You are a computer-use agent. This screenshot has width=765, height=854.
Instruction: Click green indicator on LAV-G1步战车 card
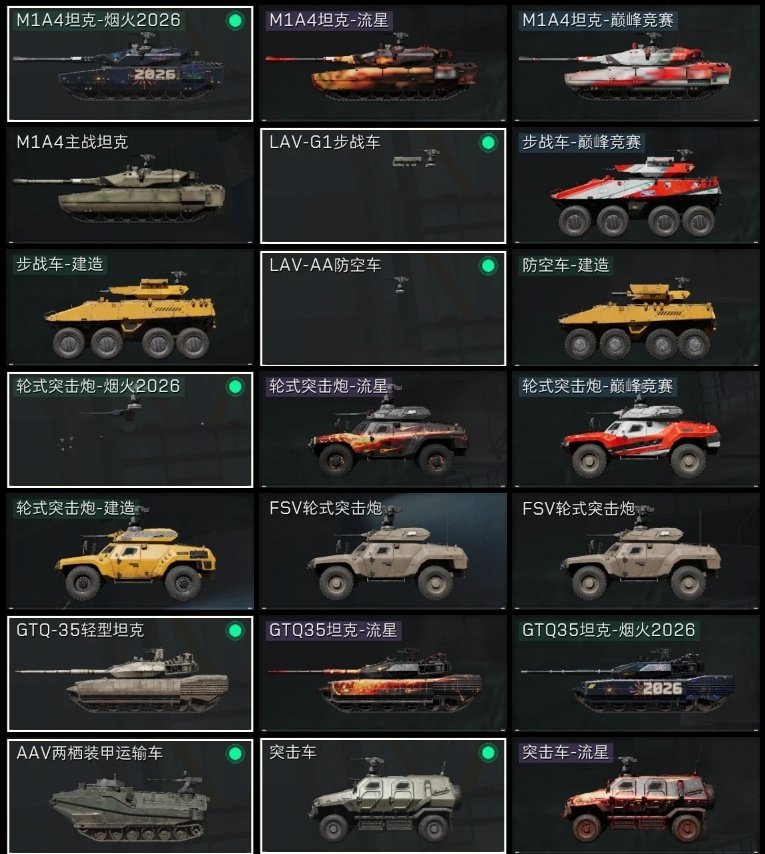point(488,143)
